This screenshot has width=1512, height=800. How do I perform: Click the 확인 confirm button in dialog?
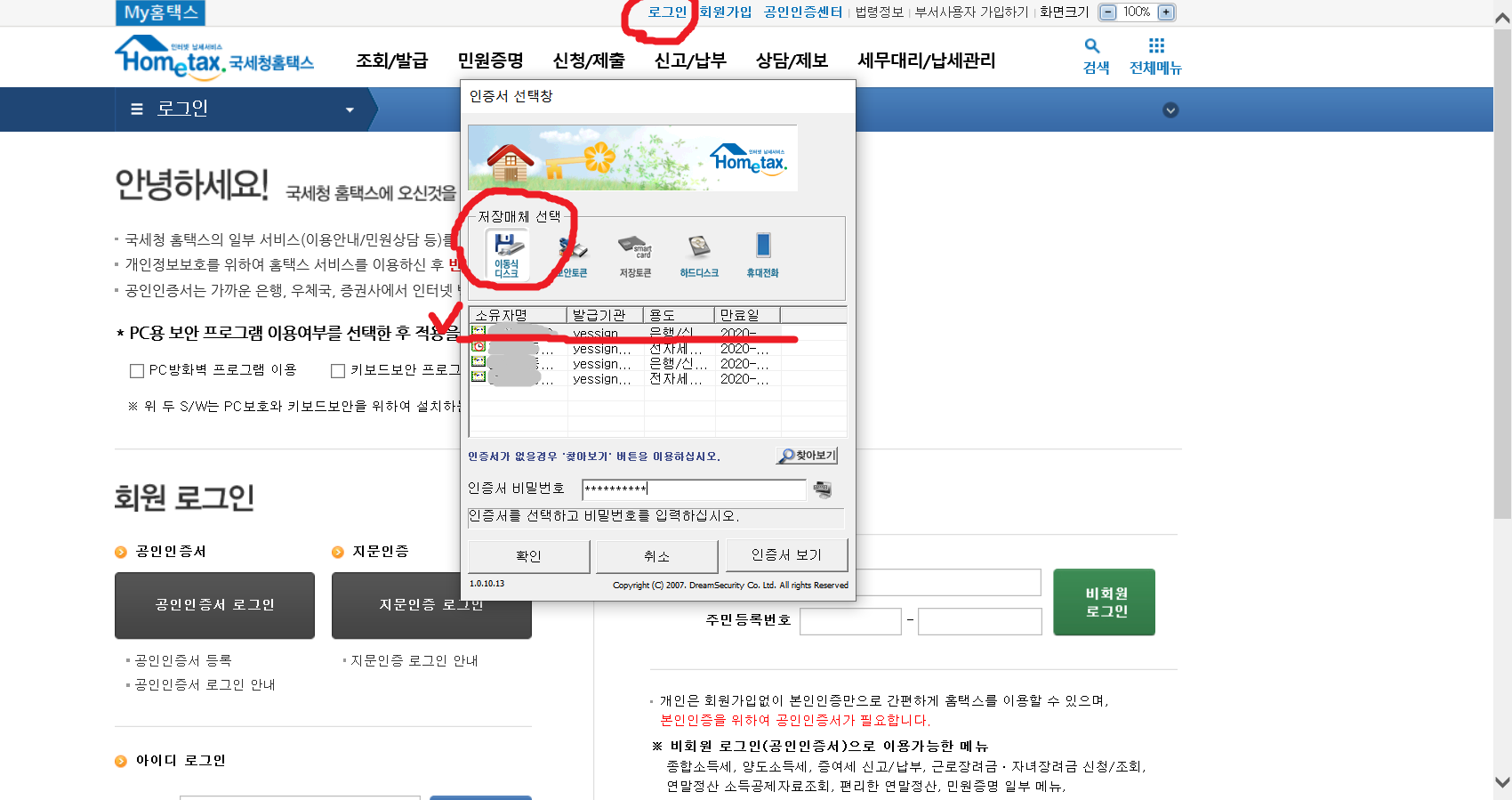[528, 556]
